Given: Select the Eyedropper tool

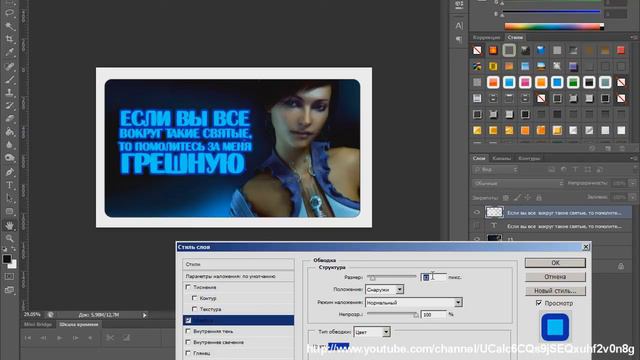Looking at the screenshot, I should pos(9,52).
